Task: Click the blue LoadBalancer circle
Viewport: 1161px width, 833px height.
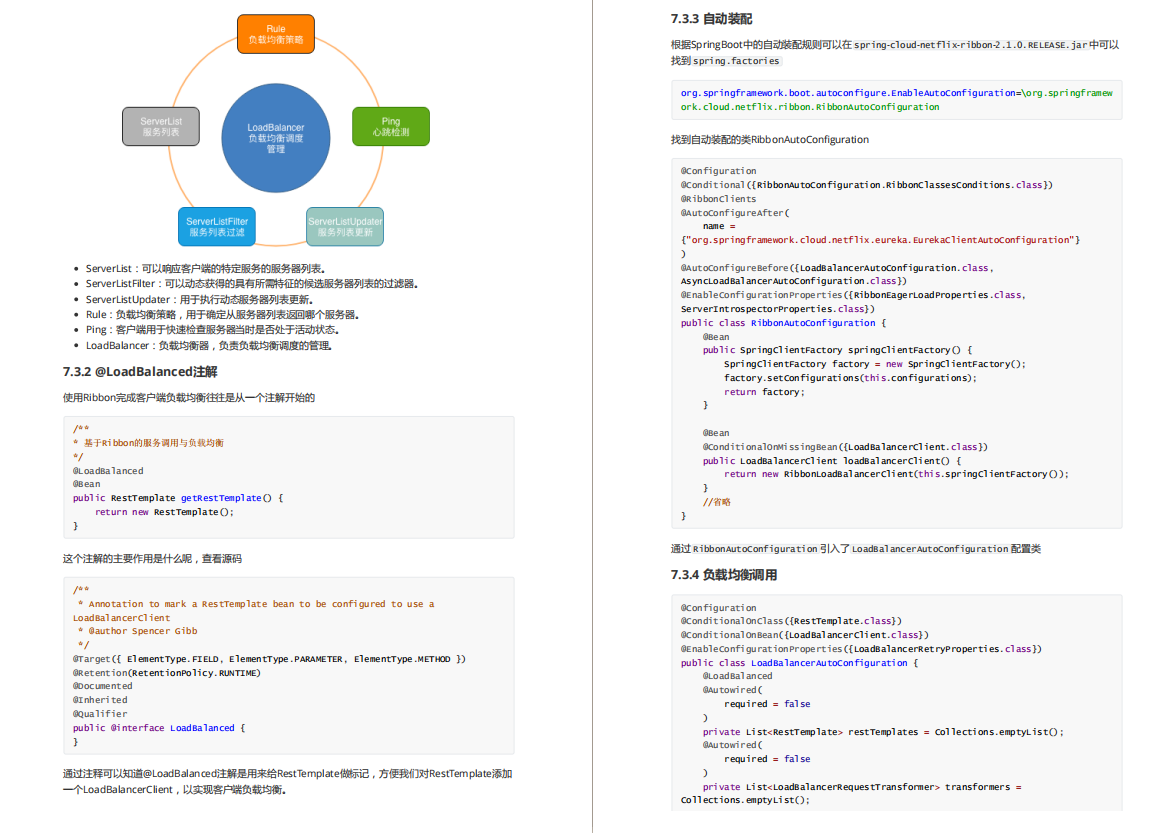Action: [275, 138]
